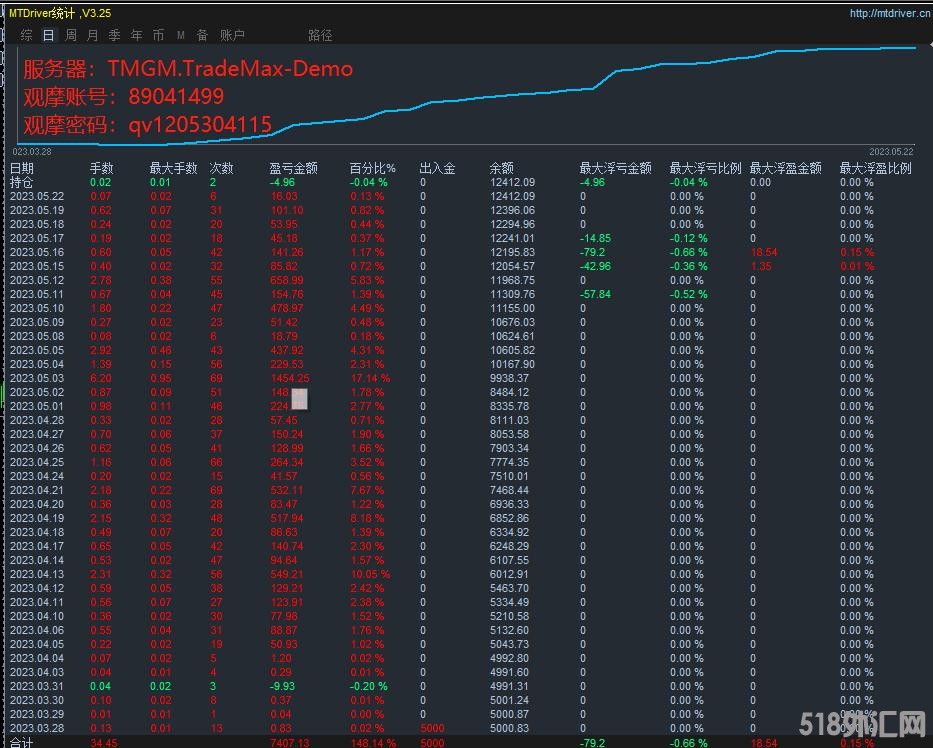Click percentage value 10.05 %

370,574
